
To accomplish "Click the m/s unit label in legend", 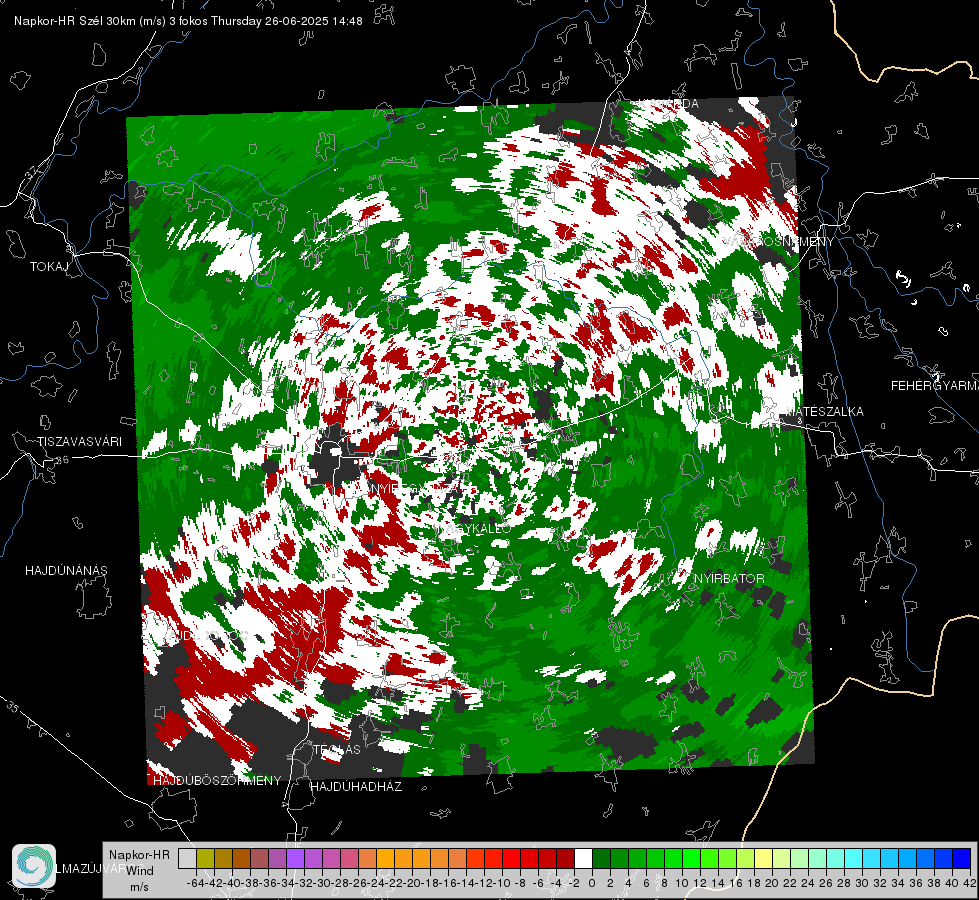I will [x=139, y=887].
